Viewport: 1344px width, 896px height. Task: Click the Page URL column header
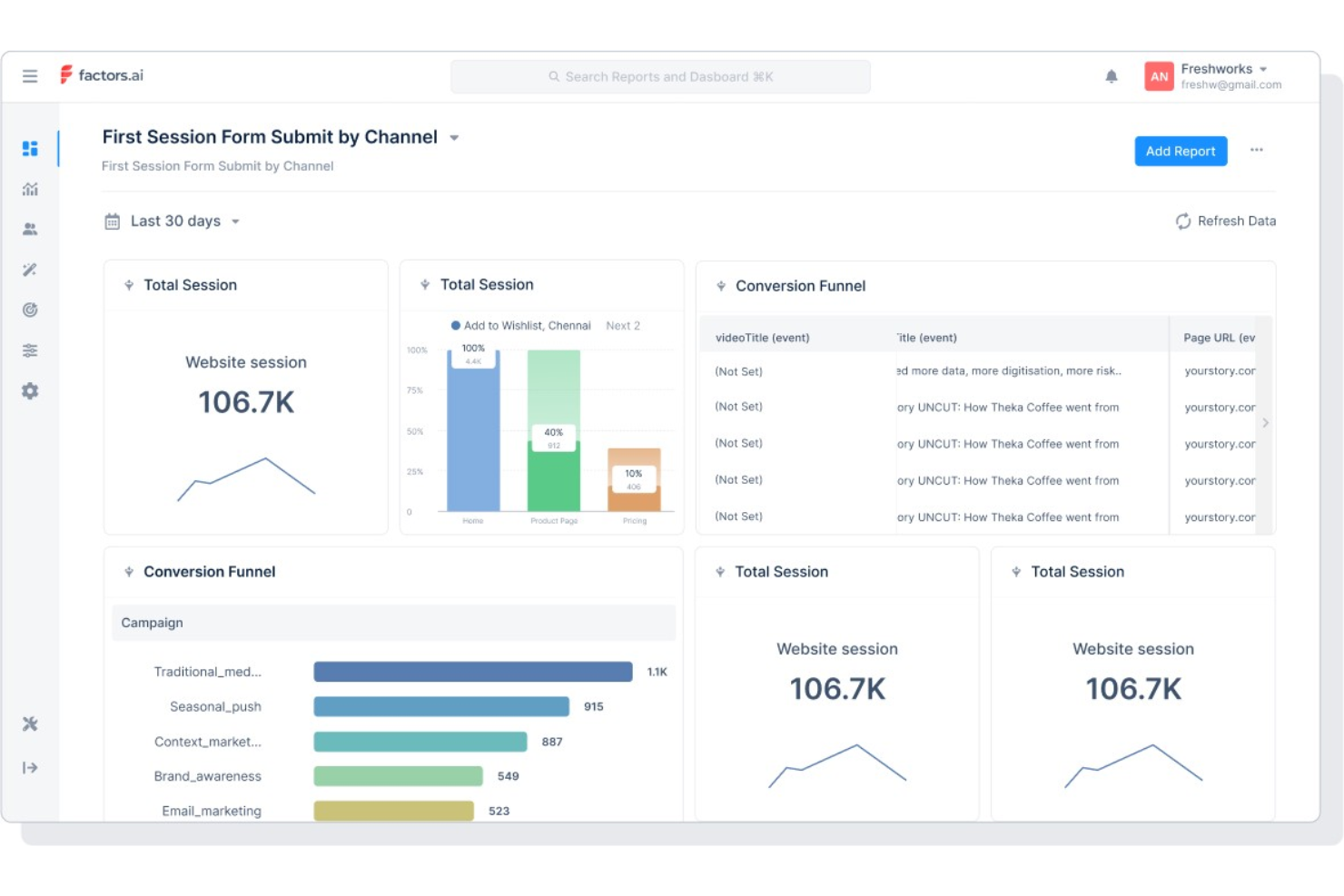click(x=1219, y=338)
